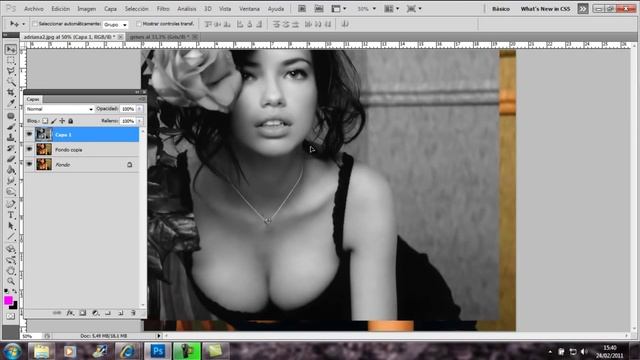This screenshot has height=360, width=640.
Task: Open the Layers panel options menu
Action: point(141,99)
